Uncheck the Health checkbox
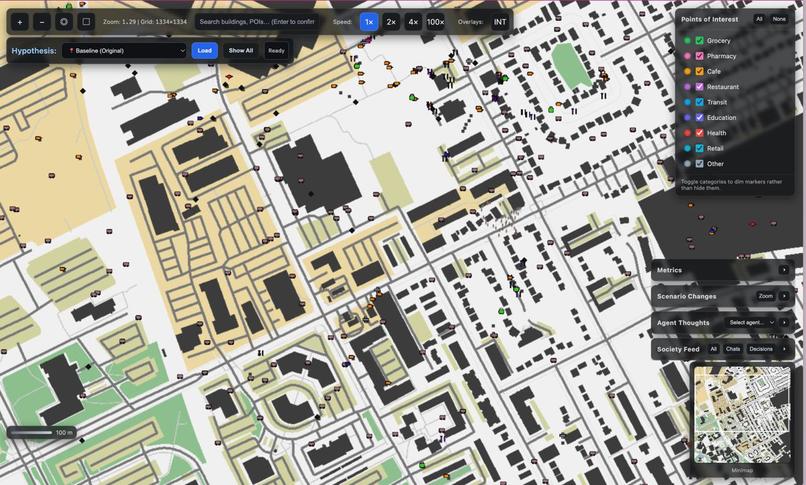806x485 pixels. [699, 133]
